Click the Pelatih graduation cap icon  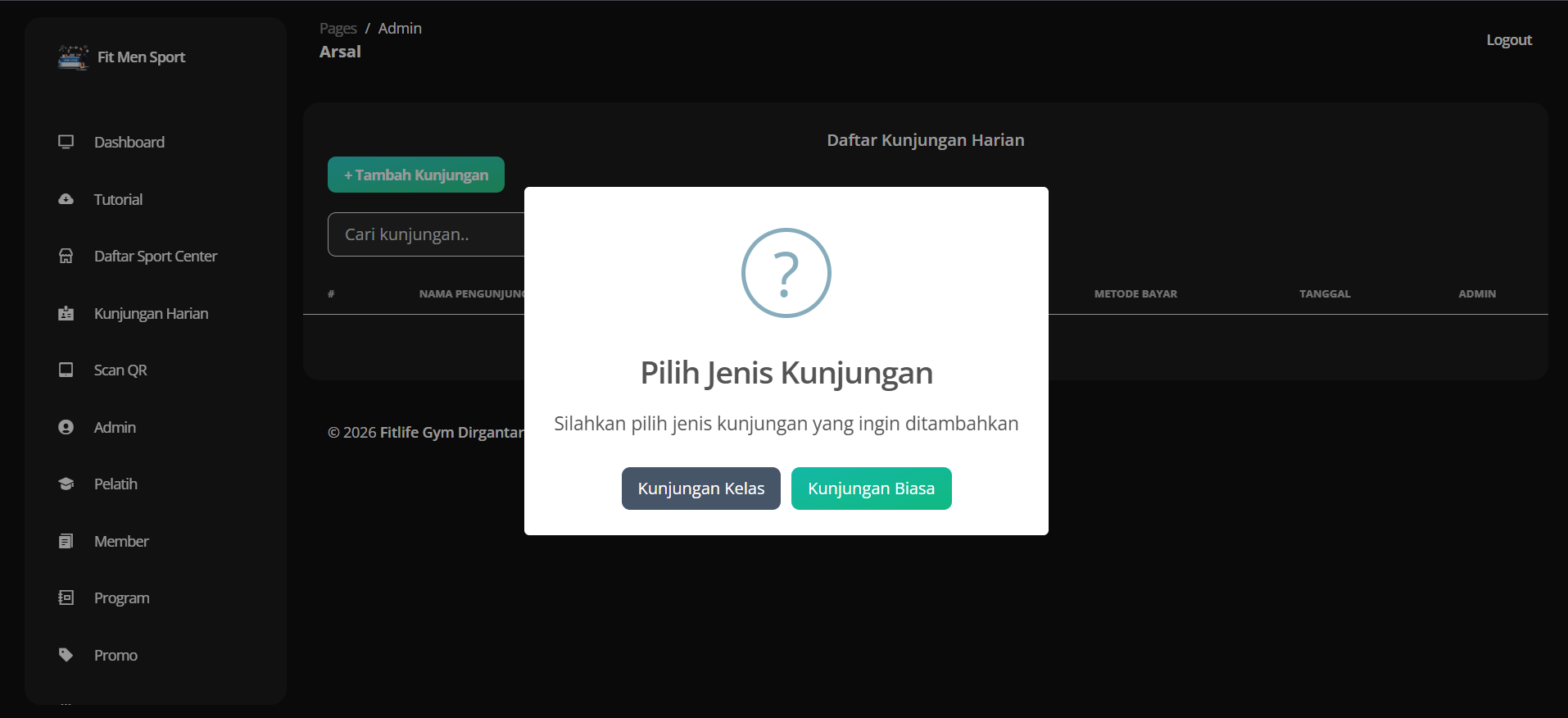pos(66,484)
